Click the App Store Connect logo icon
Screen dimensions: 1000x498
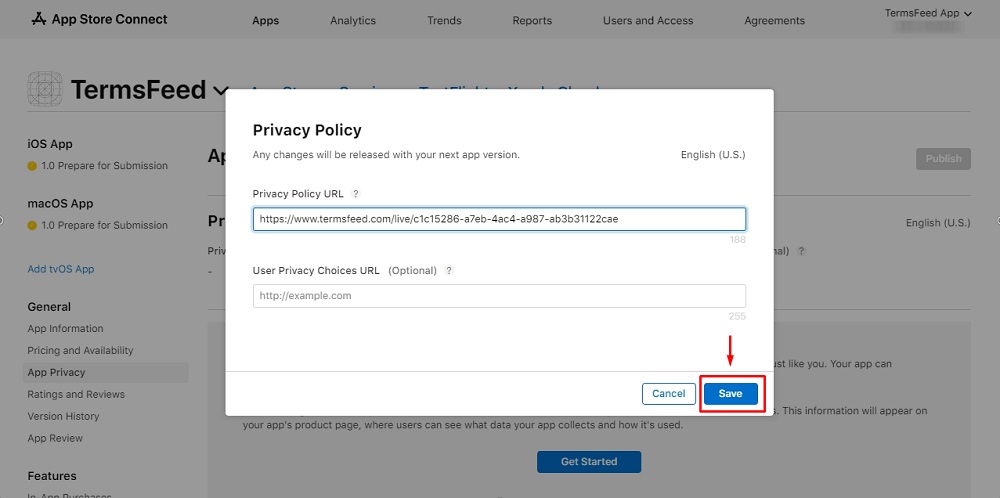(39, 19)
